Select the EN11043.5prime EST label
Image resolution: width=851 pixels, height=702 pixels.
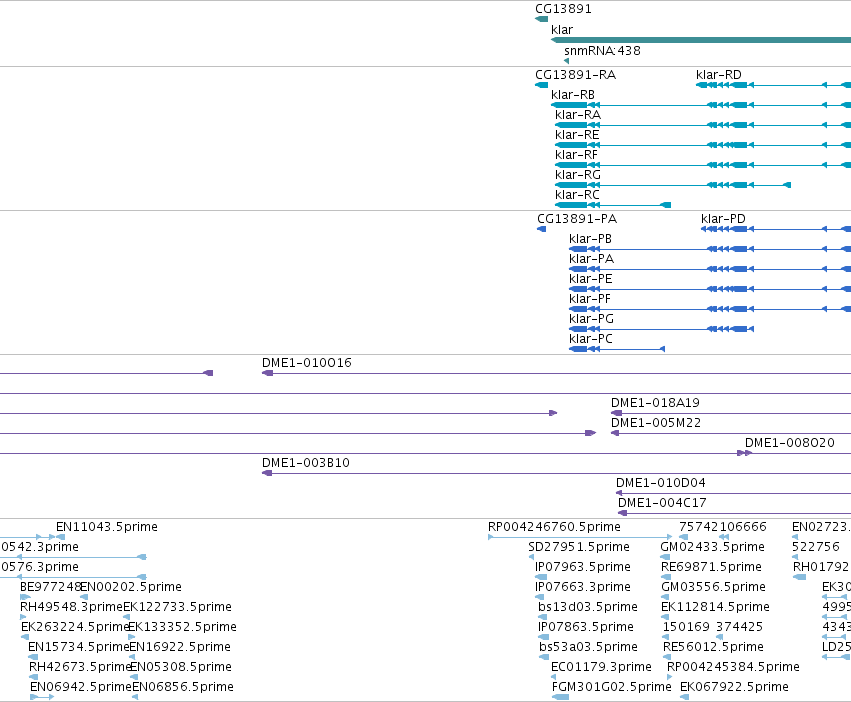tap(107, 527)
